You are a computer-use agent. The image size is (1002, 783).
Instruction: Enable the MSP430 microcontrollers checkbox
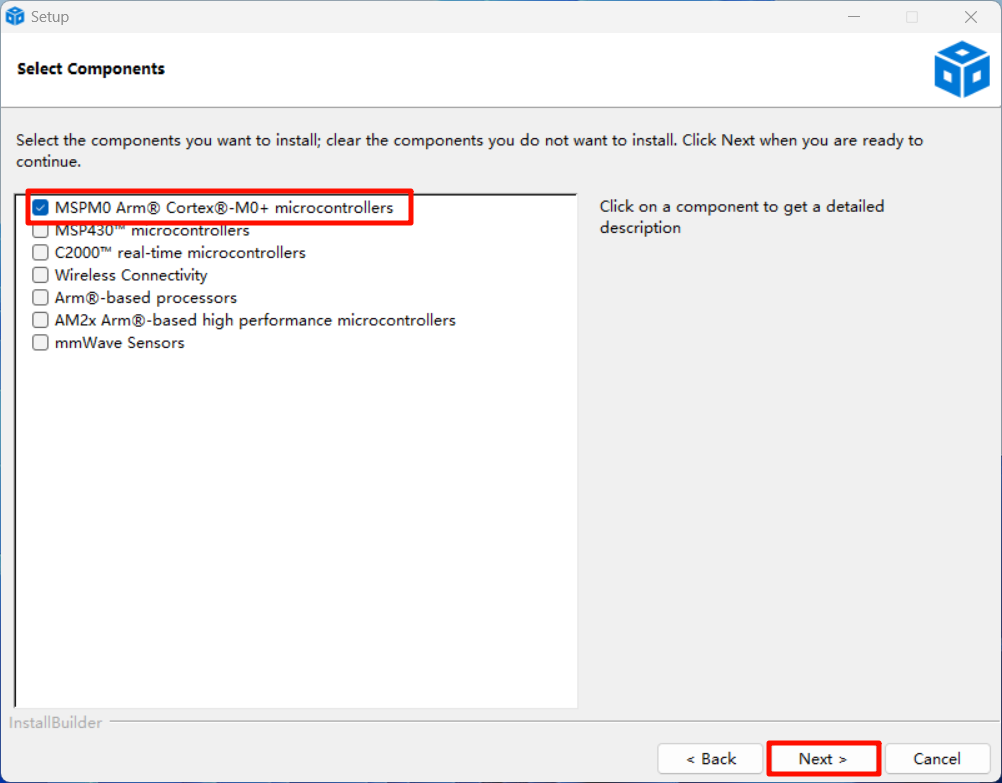[40, 231]
